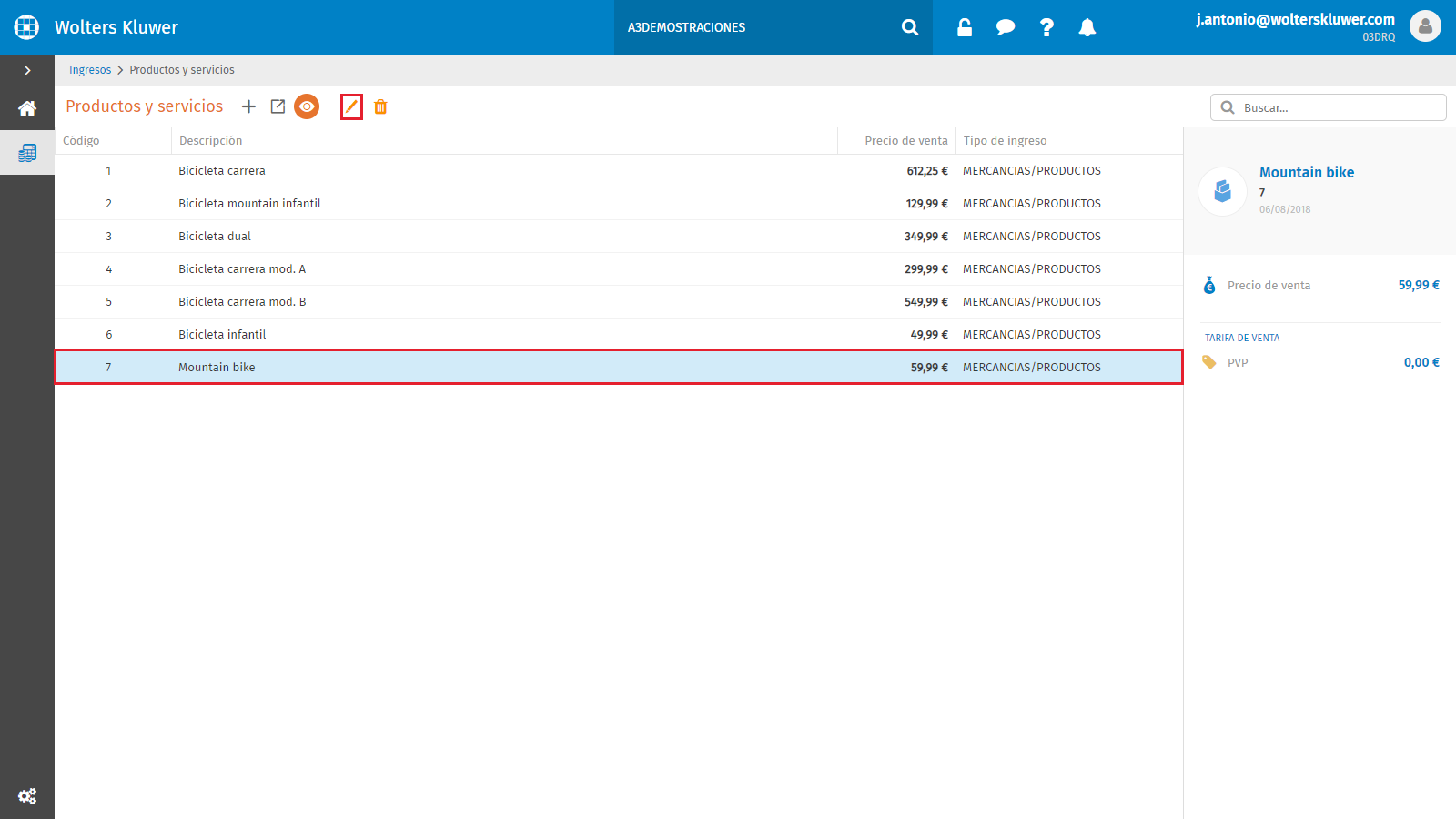Open the Mountain bike title link
Viewport: 1456px width, 819px height.
tap(1307, 172)
